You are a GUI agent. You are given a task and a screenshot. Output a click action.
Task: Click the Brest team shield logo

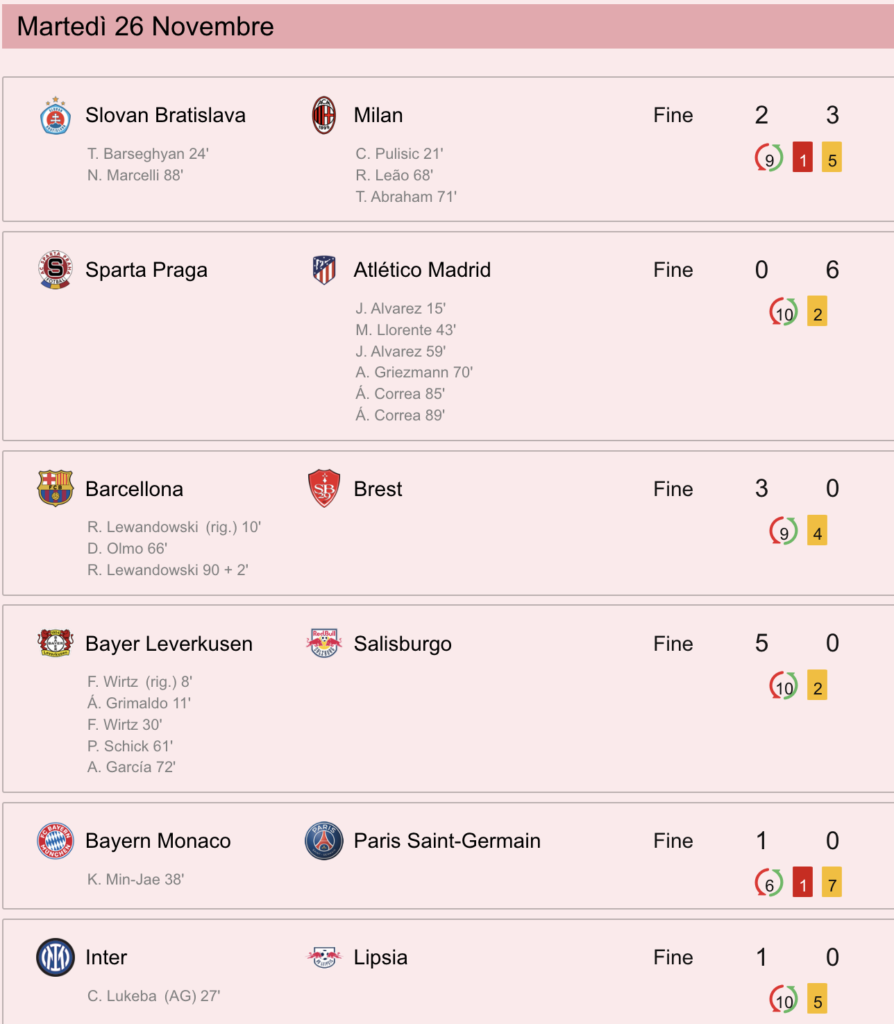(x=324, y=488)
